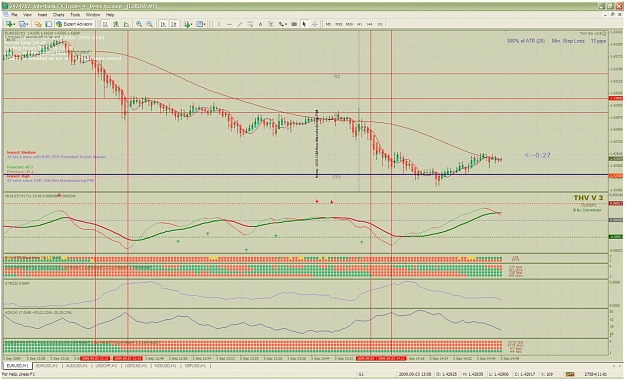This screenshot has width=625, height=379.
Task: Open the Insert menu
Action: [42, 15]
